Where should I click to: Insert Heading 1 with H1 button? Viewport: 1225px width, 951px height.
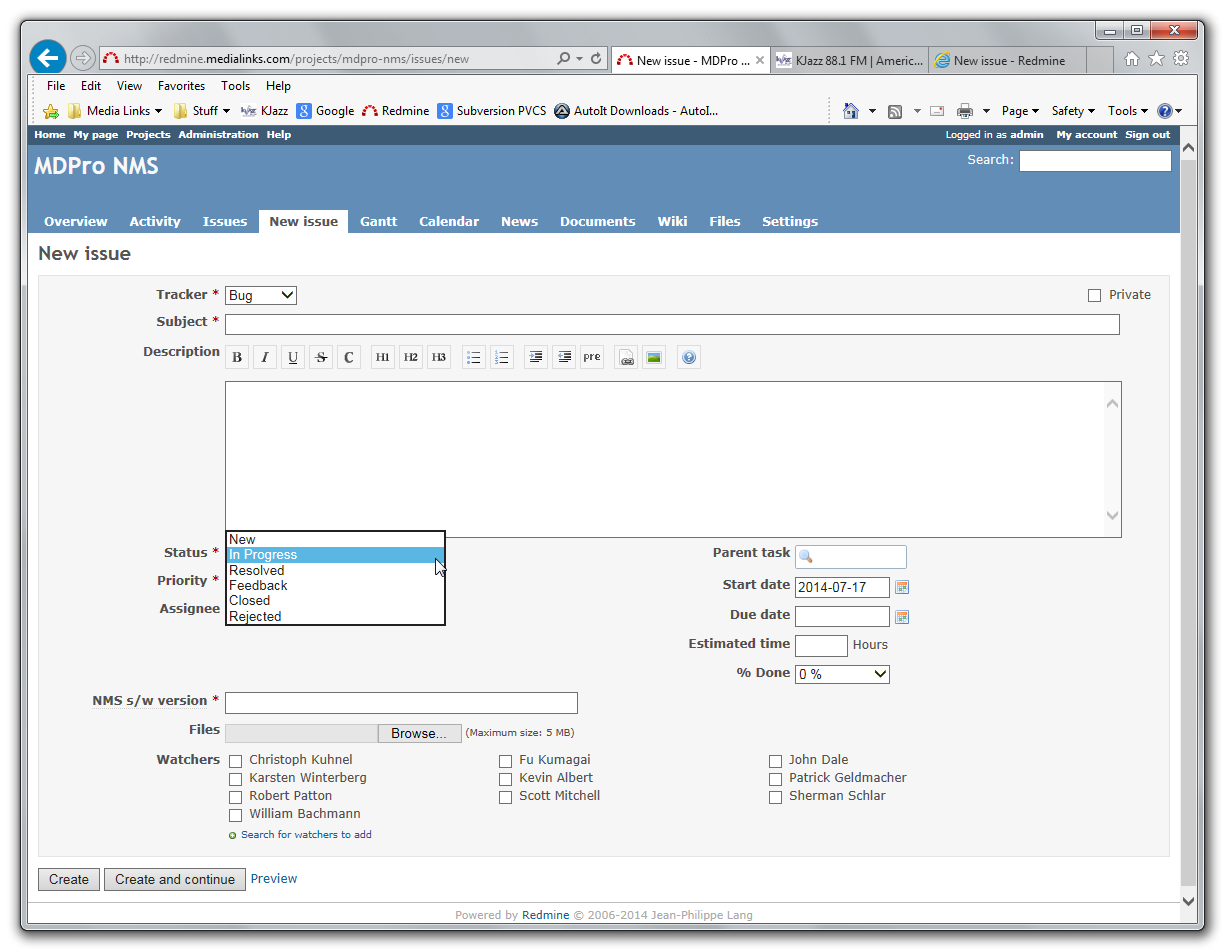(383, 357)
